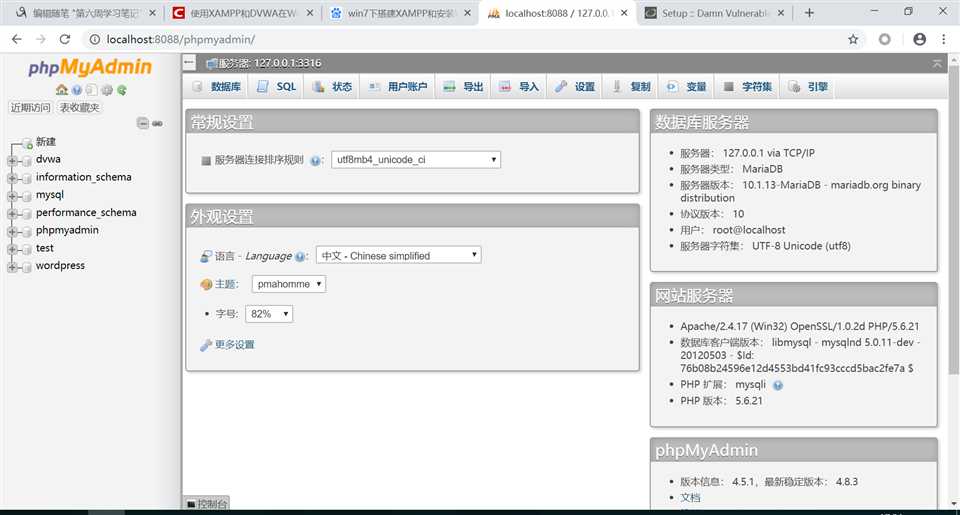Expand the performance_schema tree node
This screenshot has width=960, height=515.
(x=12, y=214)
